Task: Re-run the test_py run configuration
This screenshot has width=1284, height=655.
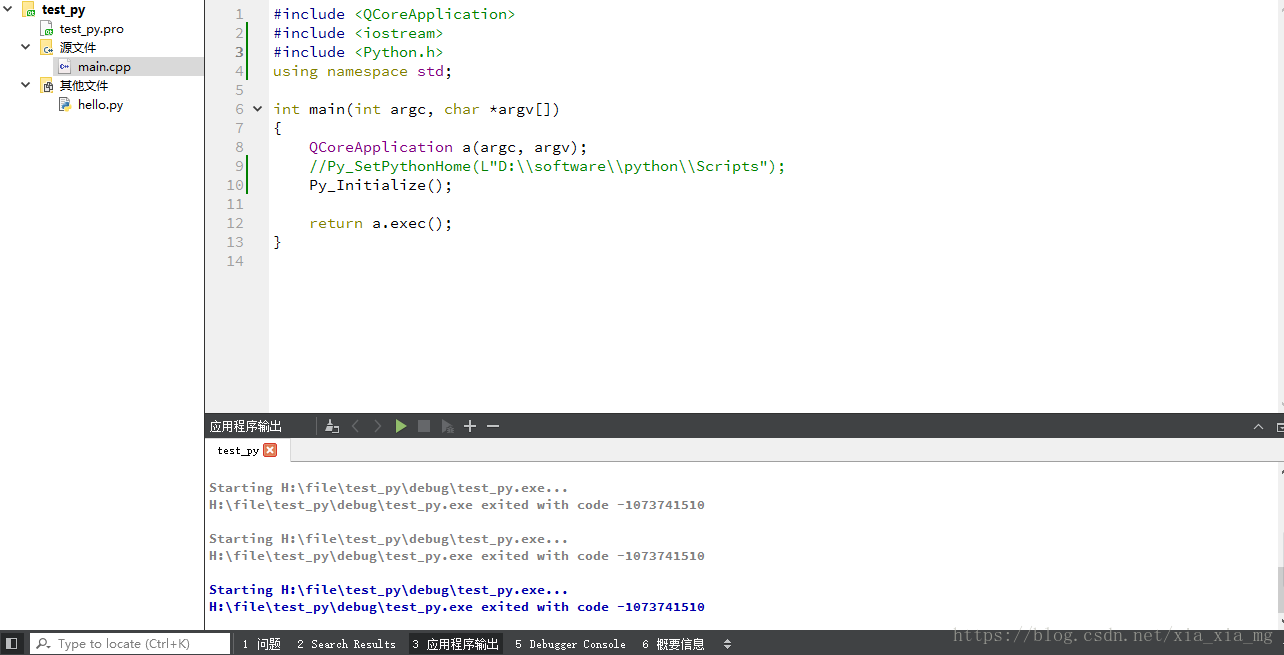Action: [x=401, y=426]
